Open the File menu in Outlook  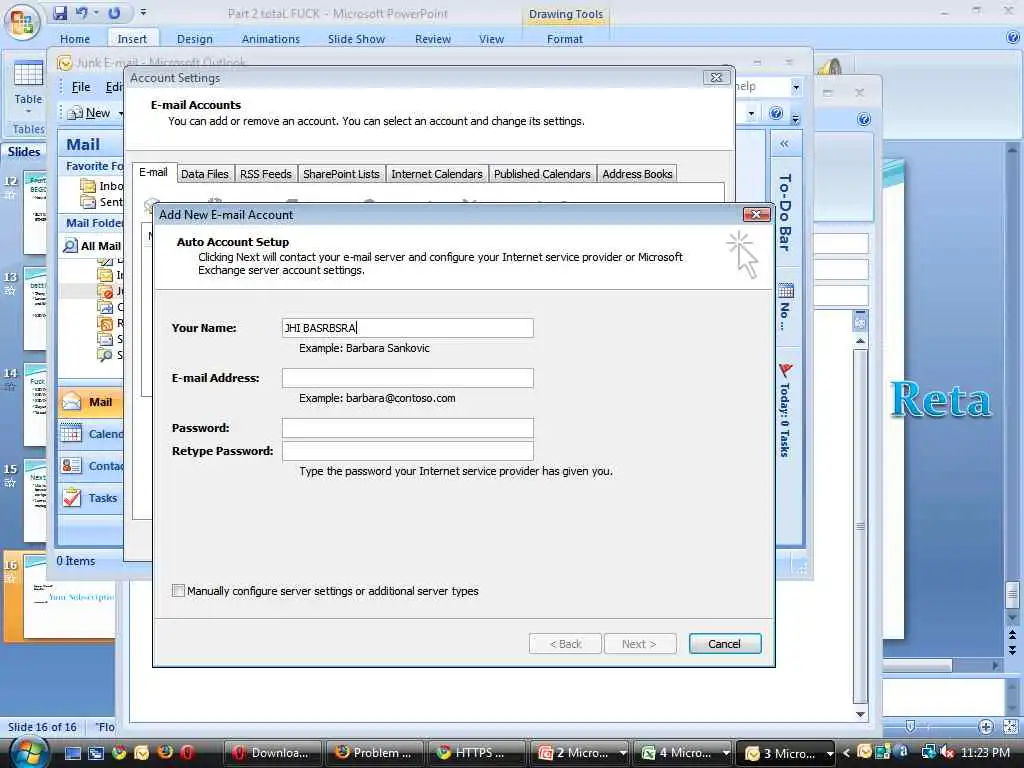pos(81,87)
